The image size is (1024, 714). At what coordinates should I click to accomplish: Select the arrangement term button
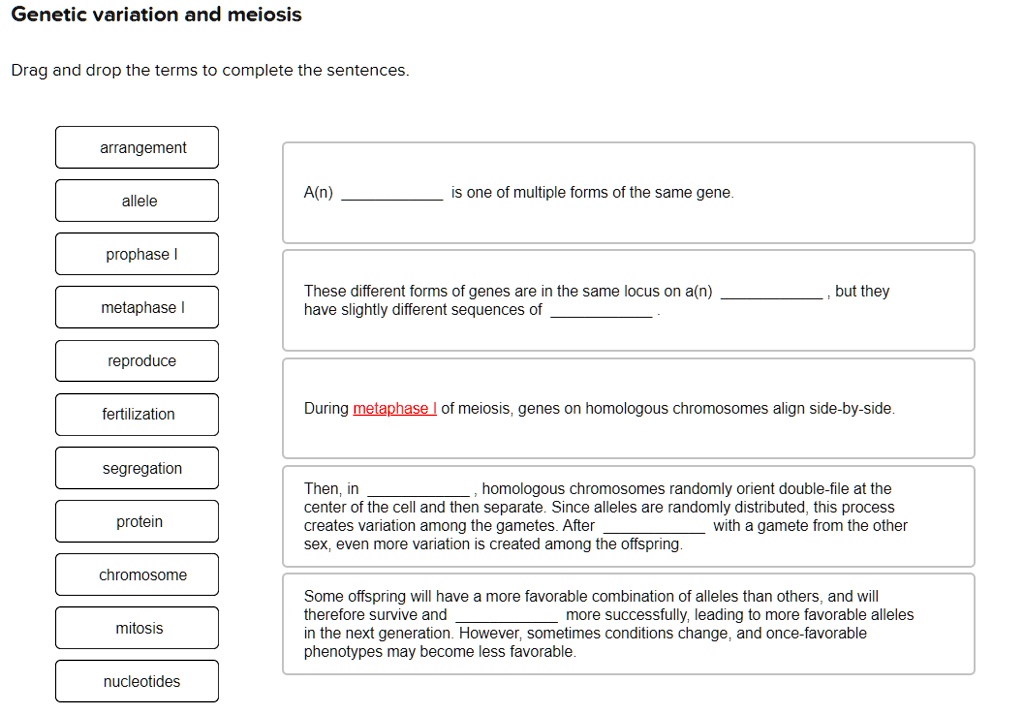tap(136, 147)
